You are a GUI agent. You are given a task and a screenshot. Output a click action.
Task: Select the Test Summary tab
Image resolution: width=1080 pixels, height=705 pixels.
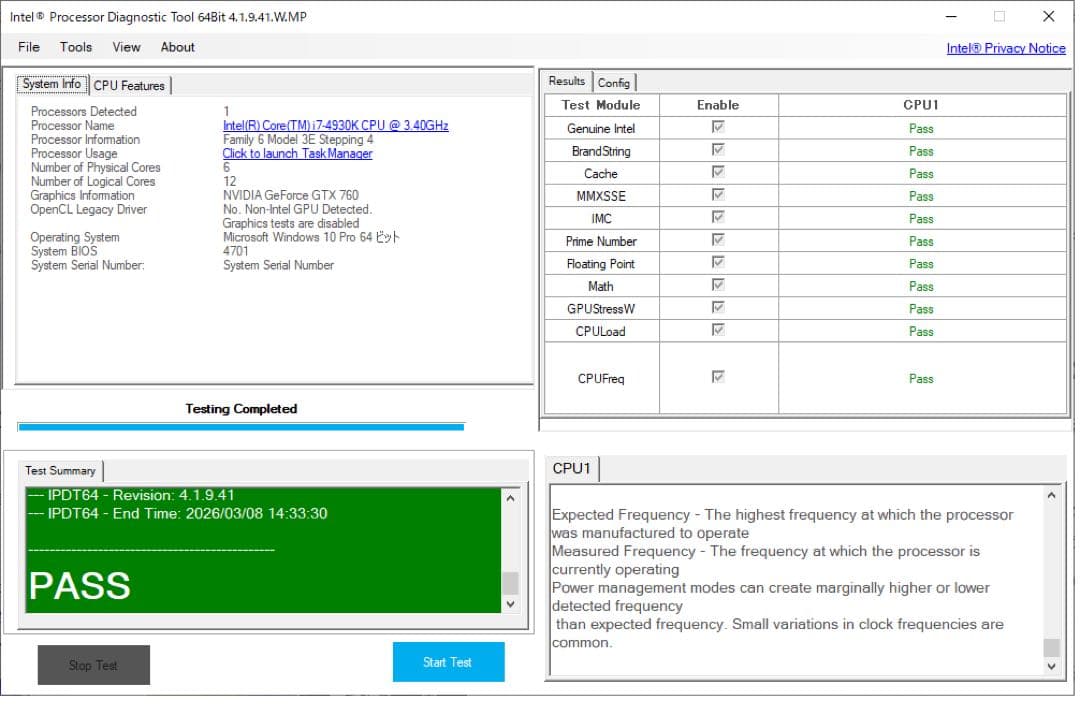click(x=60, y=471)
